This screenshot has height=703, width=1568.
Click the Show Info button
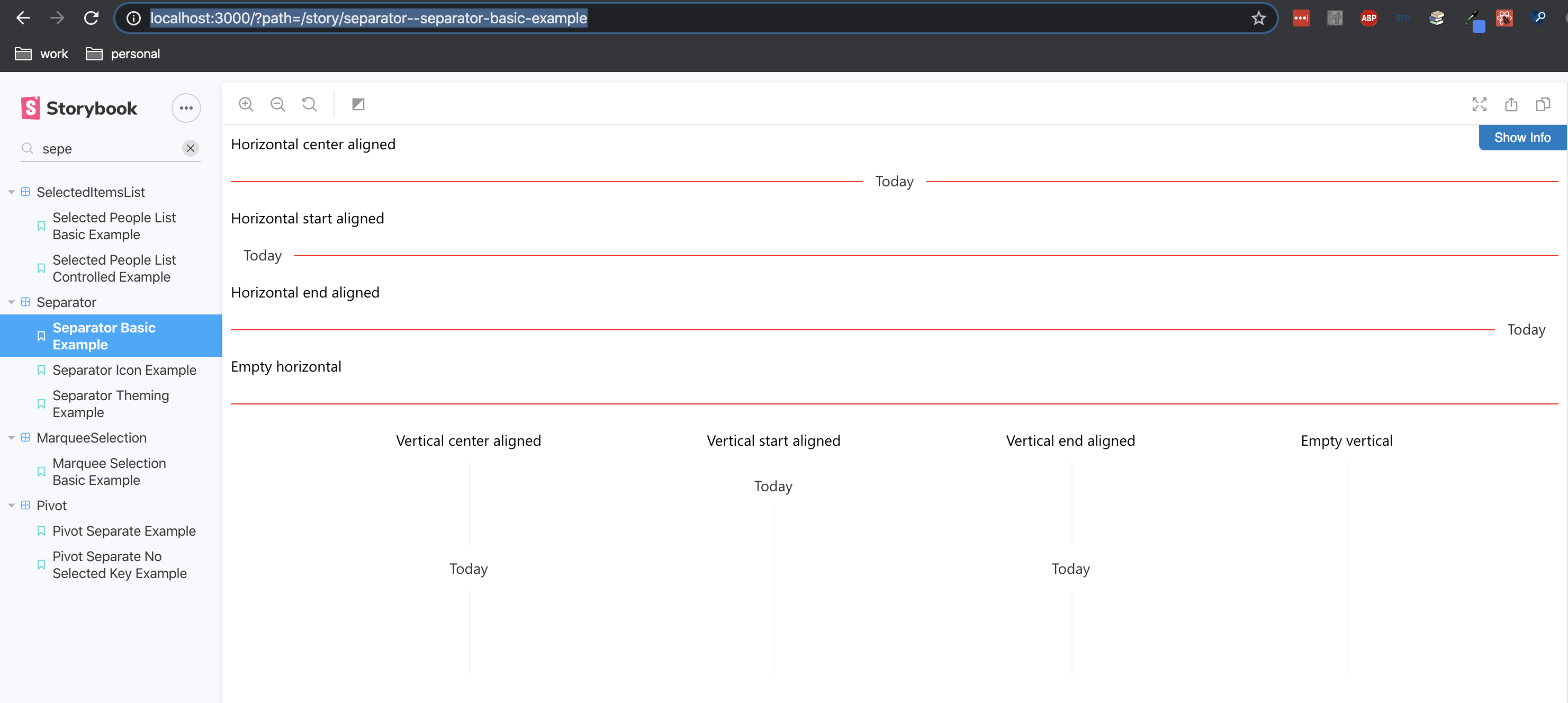tap(1522, 137)
